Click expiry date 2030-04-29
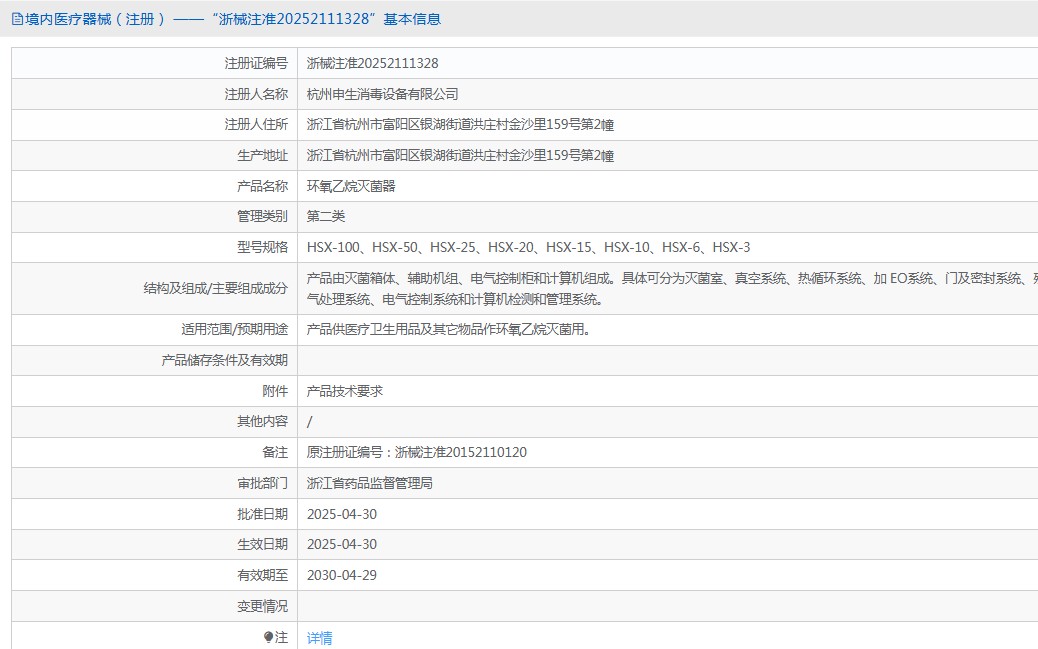Image resolution: width=1038 pixels, height=649 pixels. 341,575
